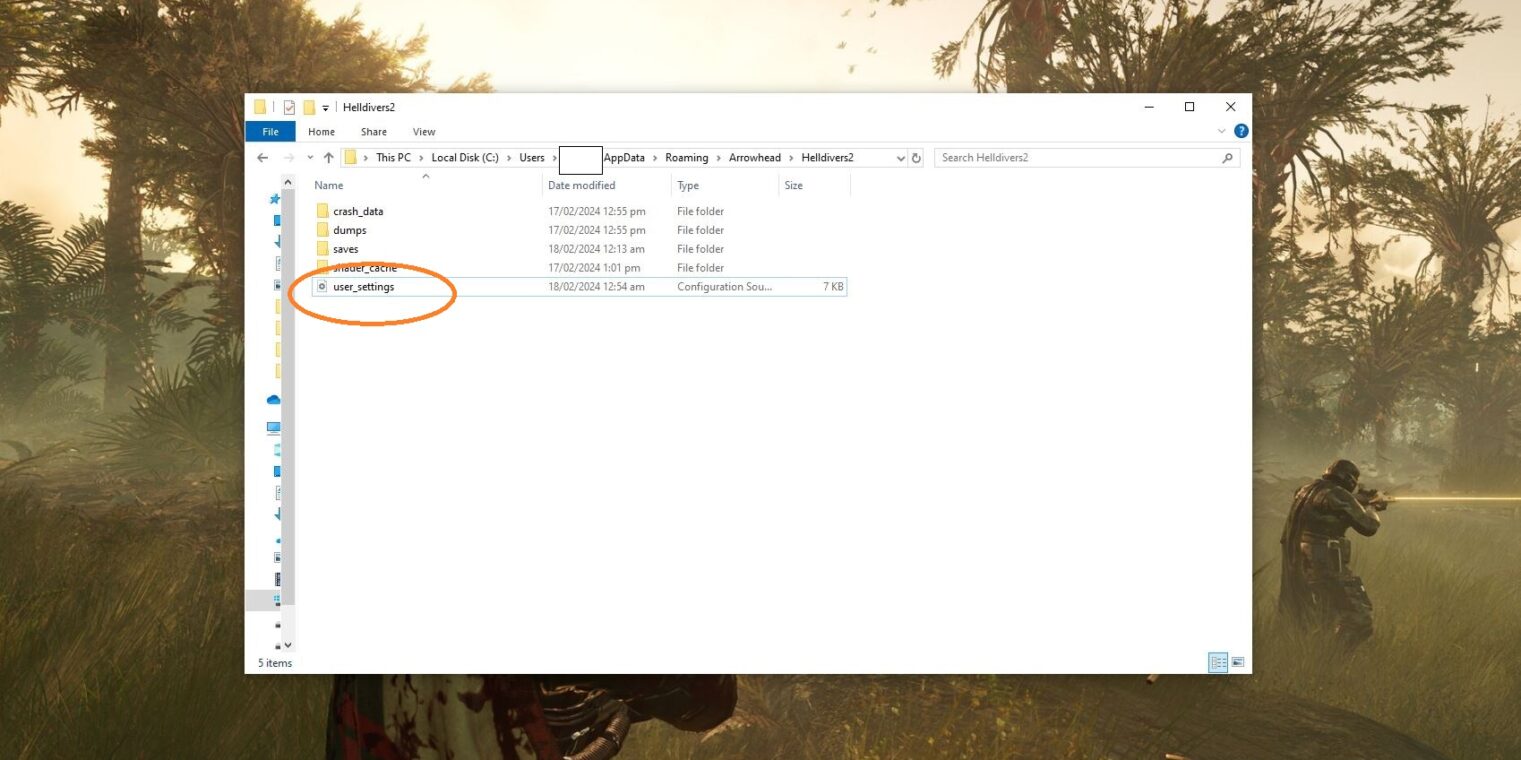1521x760 pixels.
Task: Select Roaming in address path
Action: (x=687, y=158)
